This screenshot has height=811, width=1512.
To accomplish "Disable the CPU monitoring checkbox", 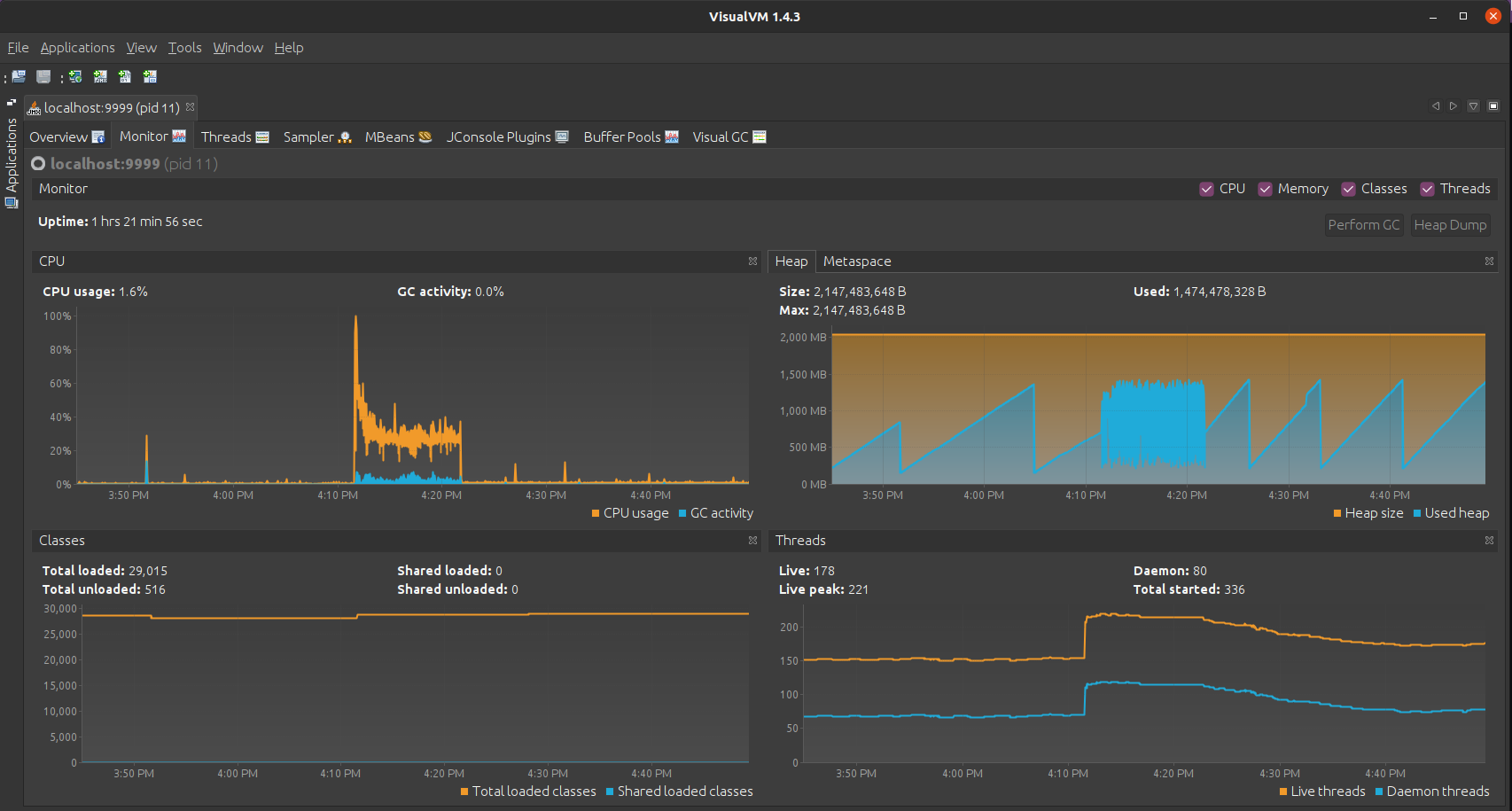I will (1206, 189).
